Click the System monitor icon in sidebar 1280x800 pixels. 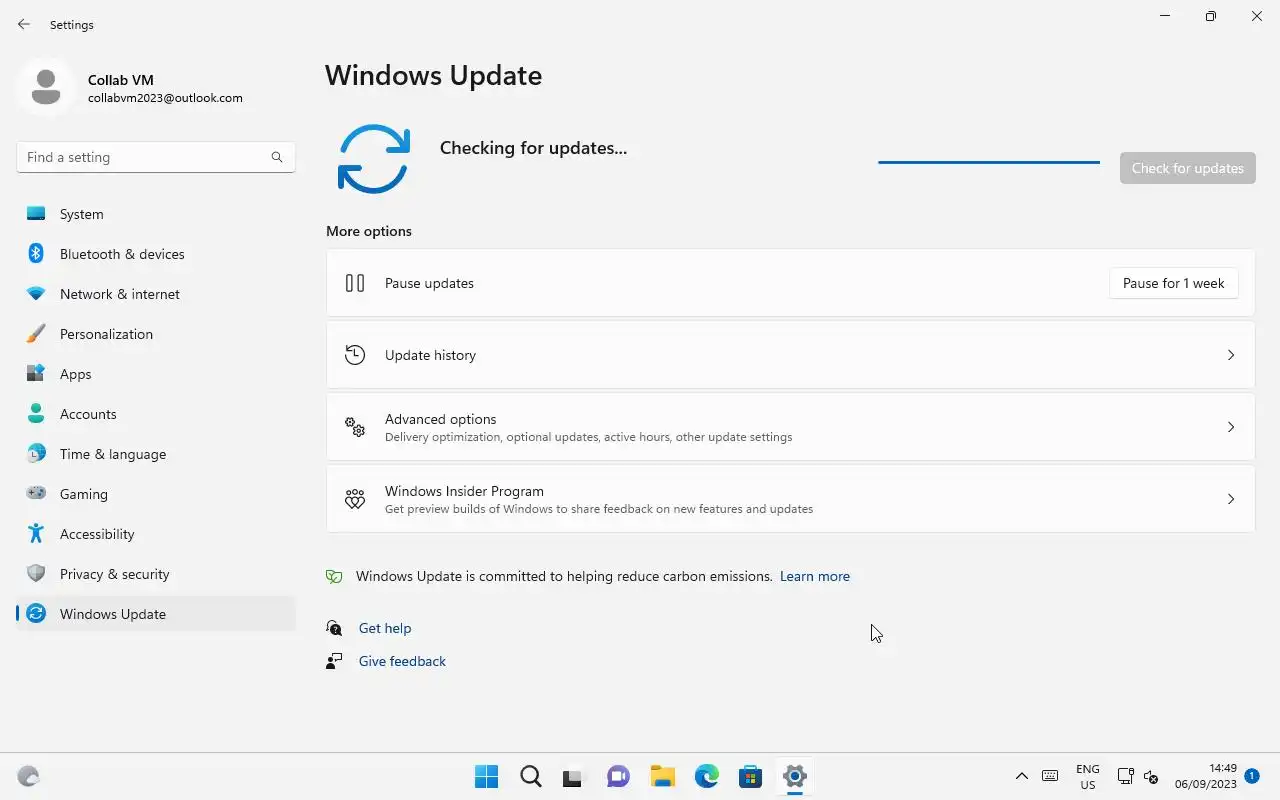(36, 214)
